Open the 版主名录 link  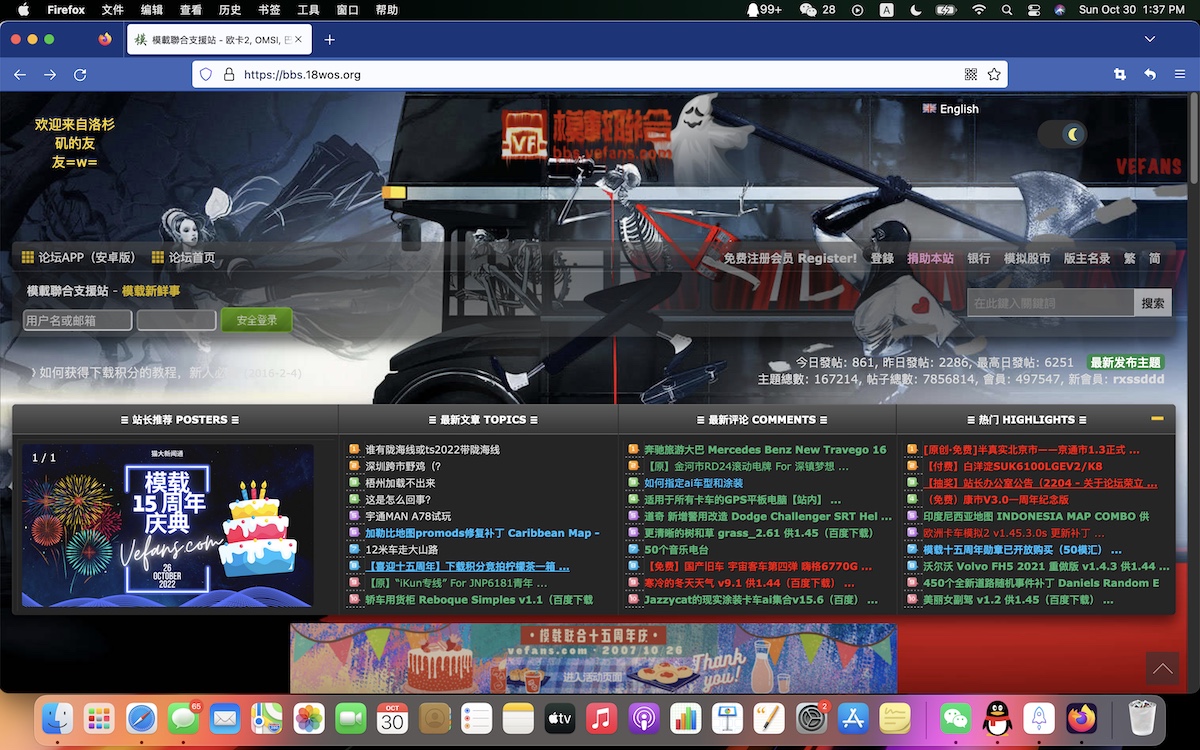pos(1086,258)
